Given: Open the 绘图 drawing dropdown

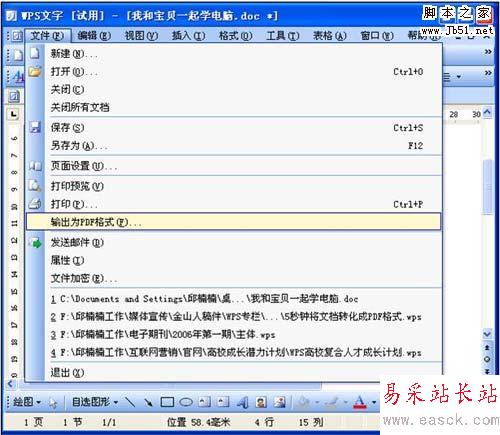Looking at the screenshot, I should [x=27, y=402].
